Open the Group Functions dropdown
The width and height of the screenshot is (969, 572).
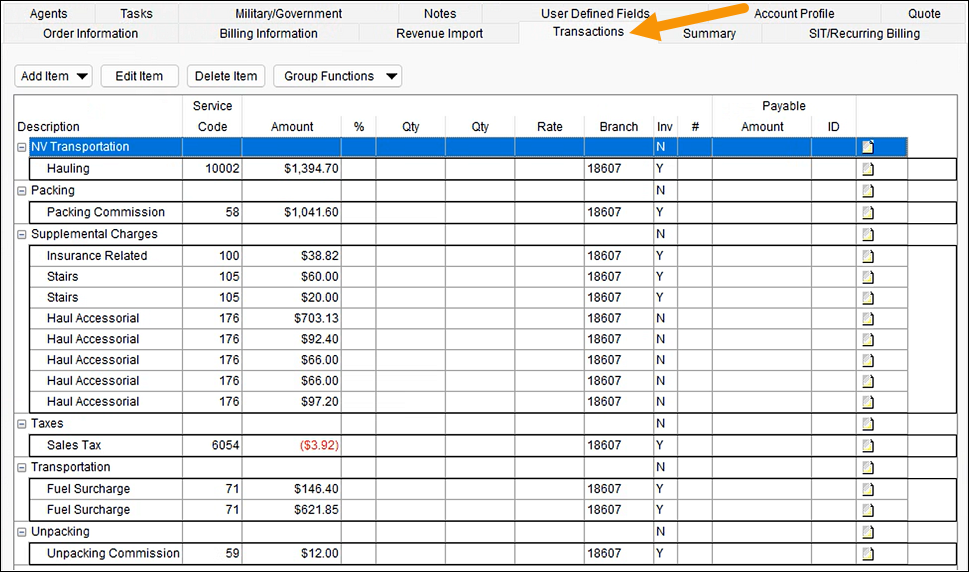click(x=337, y=76)
